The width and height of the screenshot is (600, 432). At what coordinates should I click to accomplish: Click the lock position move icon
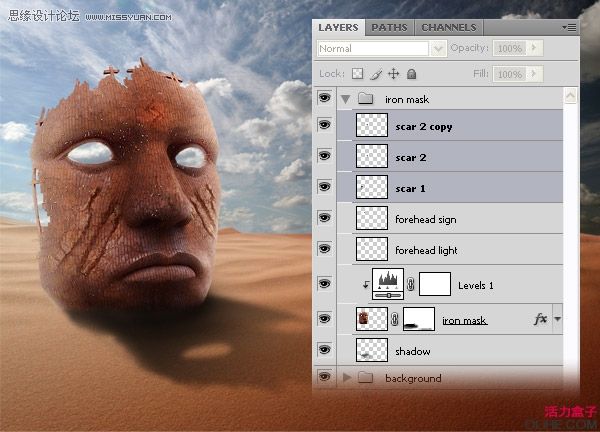[393, 73]
